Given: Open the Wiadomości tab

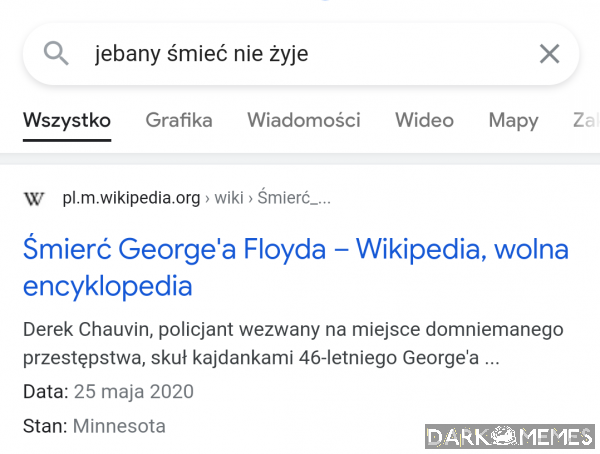Looking at the screenshot, I should tap(304, 120).
